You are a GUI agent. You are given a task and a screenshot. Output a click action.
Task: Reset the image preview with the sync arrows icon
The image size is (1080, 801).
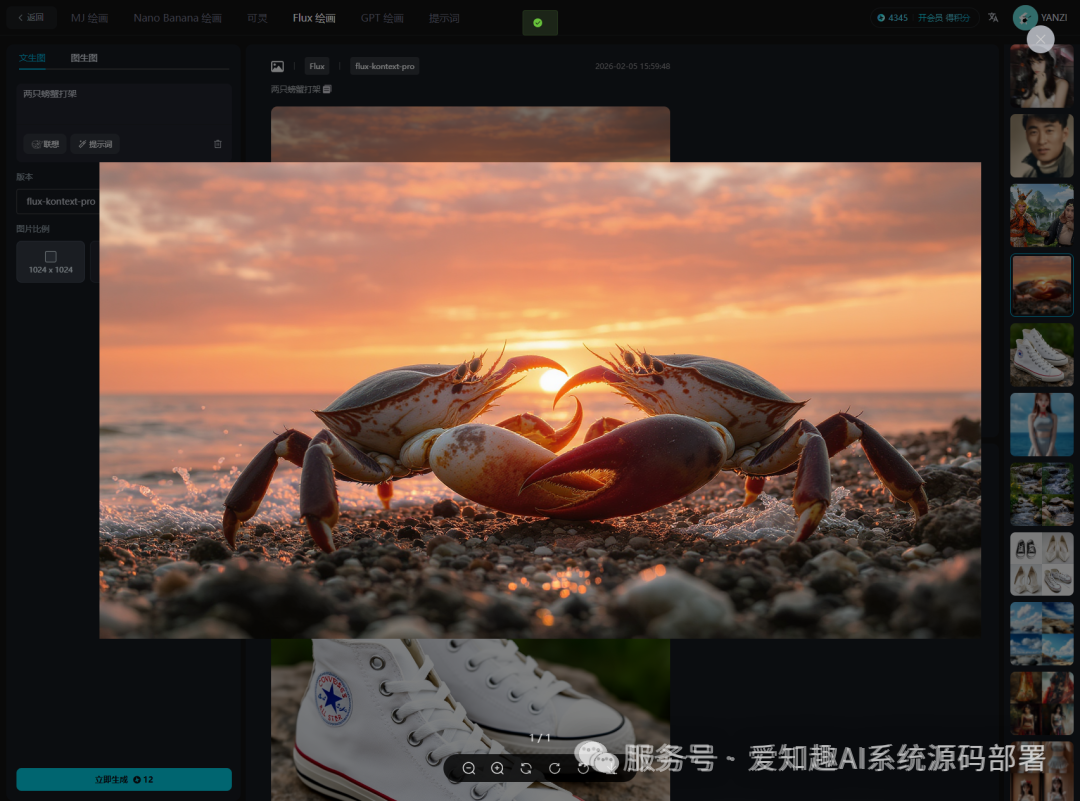coord(526,768)
